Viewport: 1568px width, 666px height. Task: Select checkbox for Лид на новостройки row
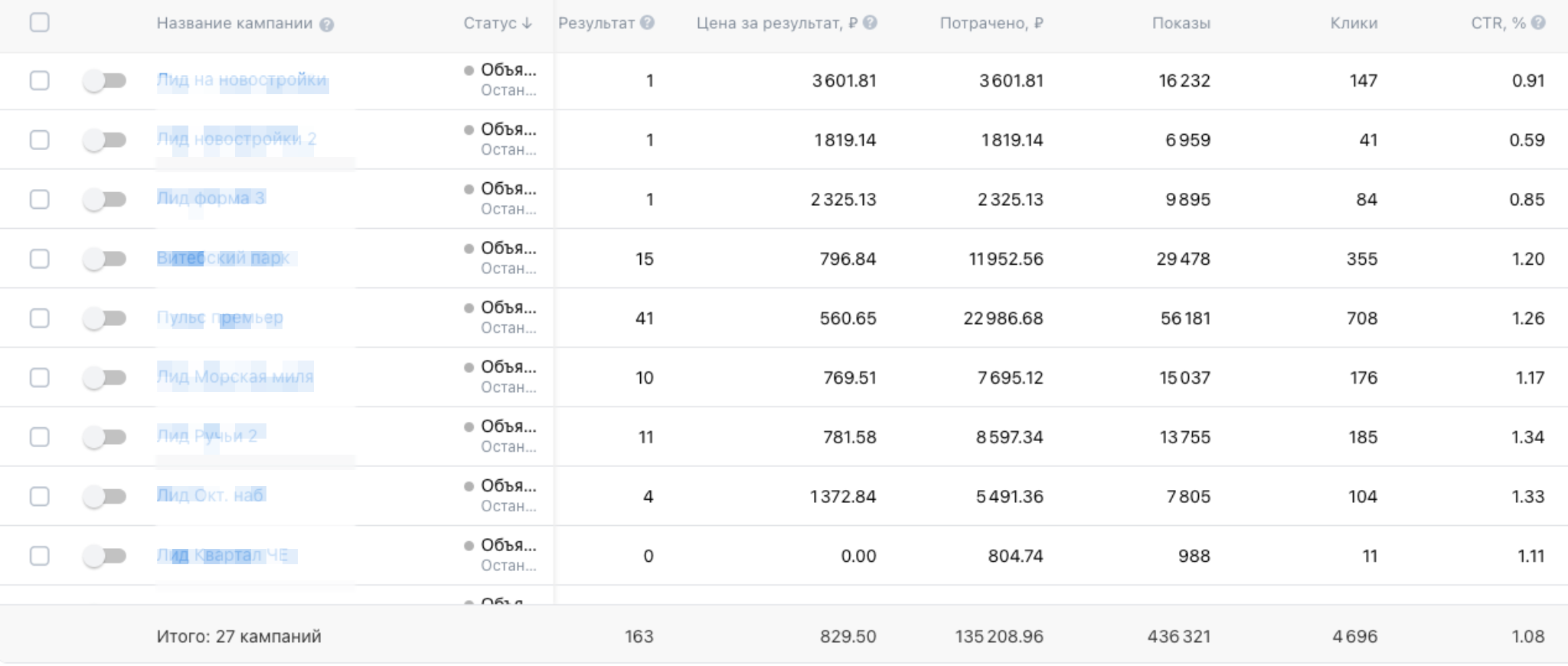40,80
